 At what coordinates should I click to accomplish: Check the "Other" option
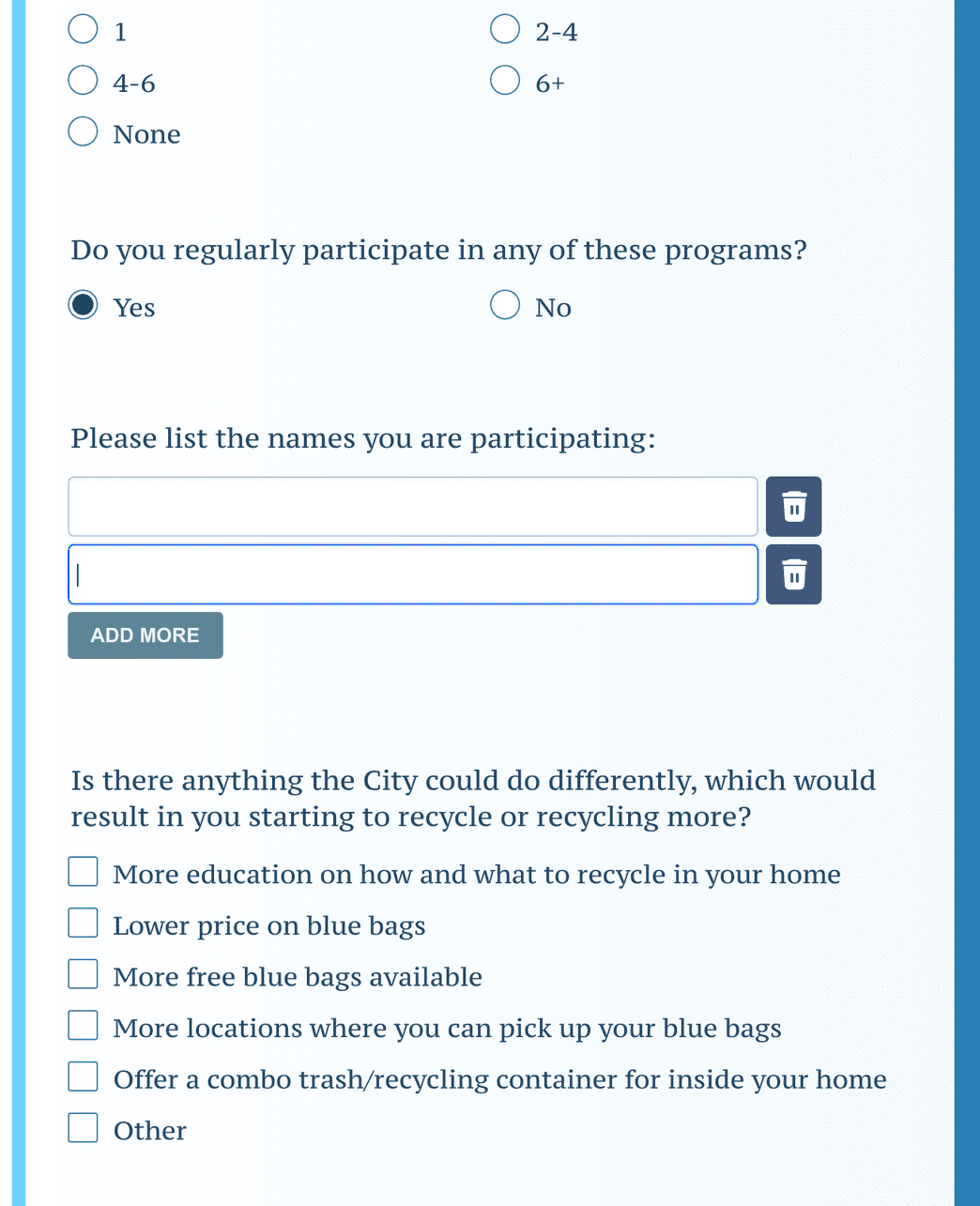pyautogui.click(x=83, y=1127)
